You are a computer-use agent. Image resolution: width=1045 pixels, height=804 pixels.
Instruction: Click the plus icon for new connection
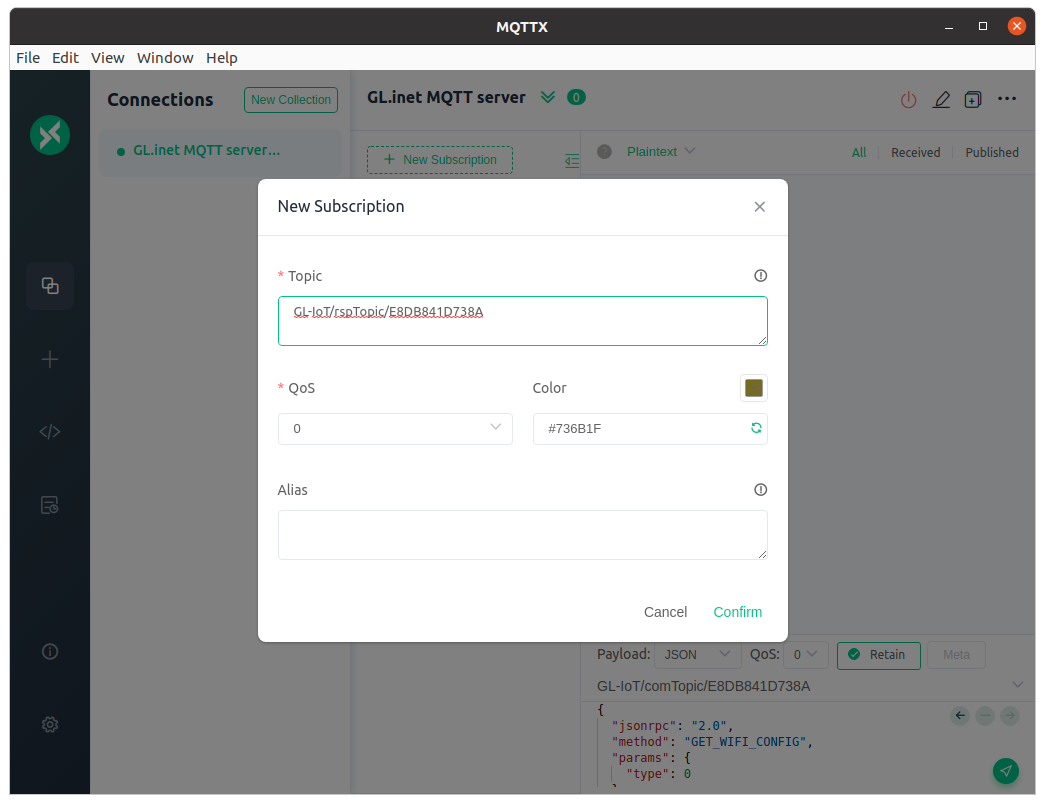click(x=50, y=359)
